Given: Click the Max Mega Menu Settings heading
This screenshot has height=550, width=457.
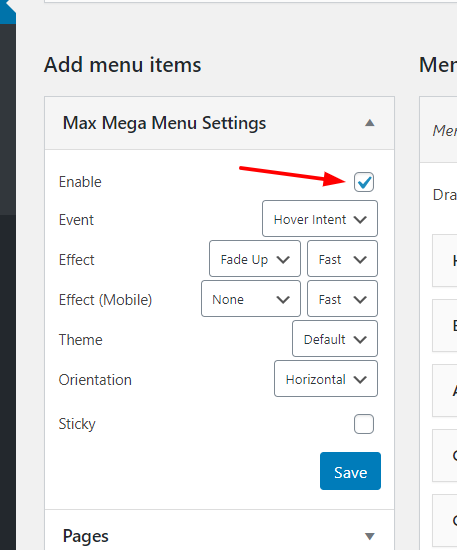Looking at the screenshot, I should pyautogui.click(x=164, y=123).
